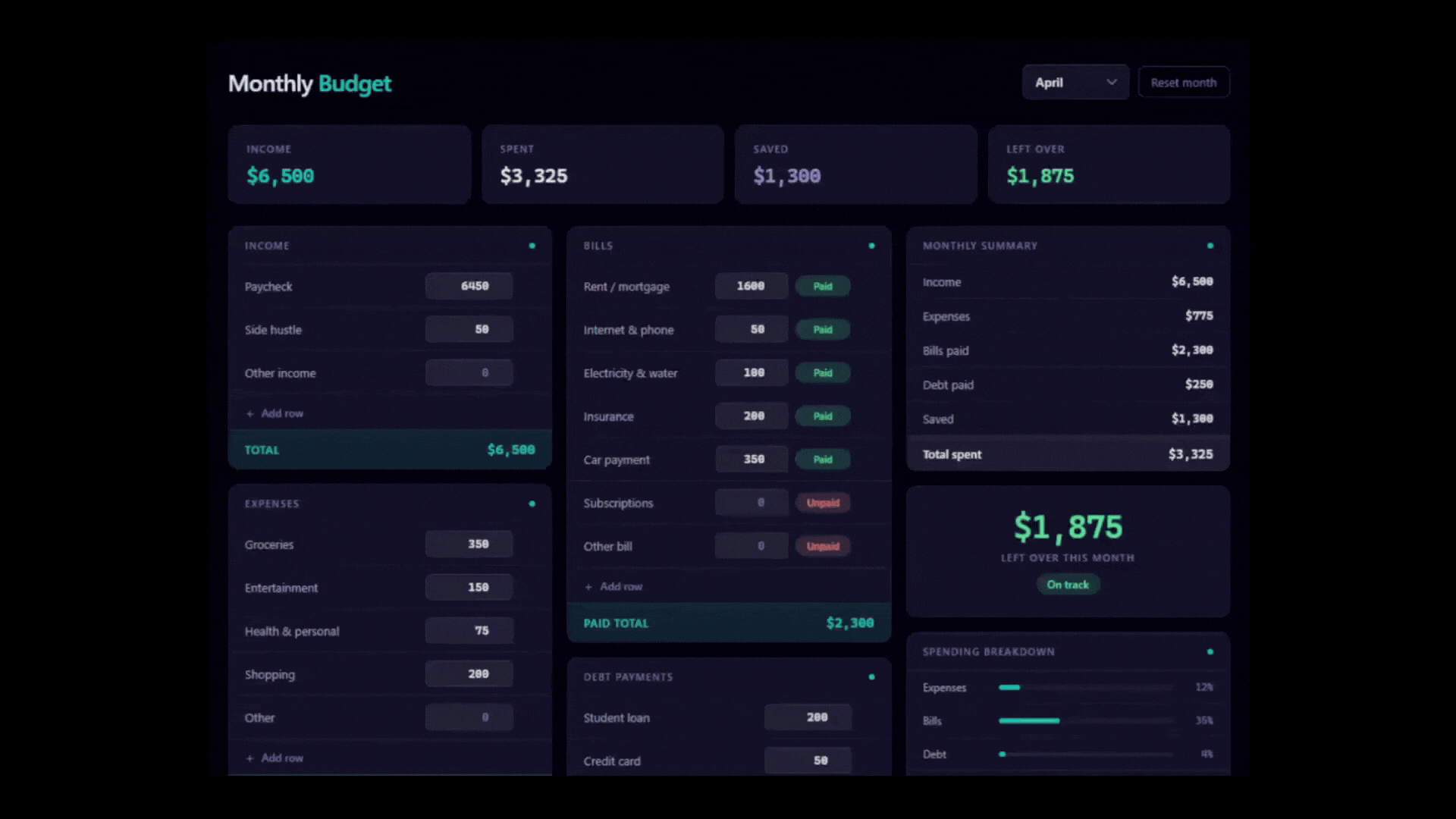This screenshot has width=1456, height=819.
Task: Click the Monthly Budget title
Action: click(309, 83)
